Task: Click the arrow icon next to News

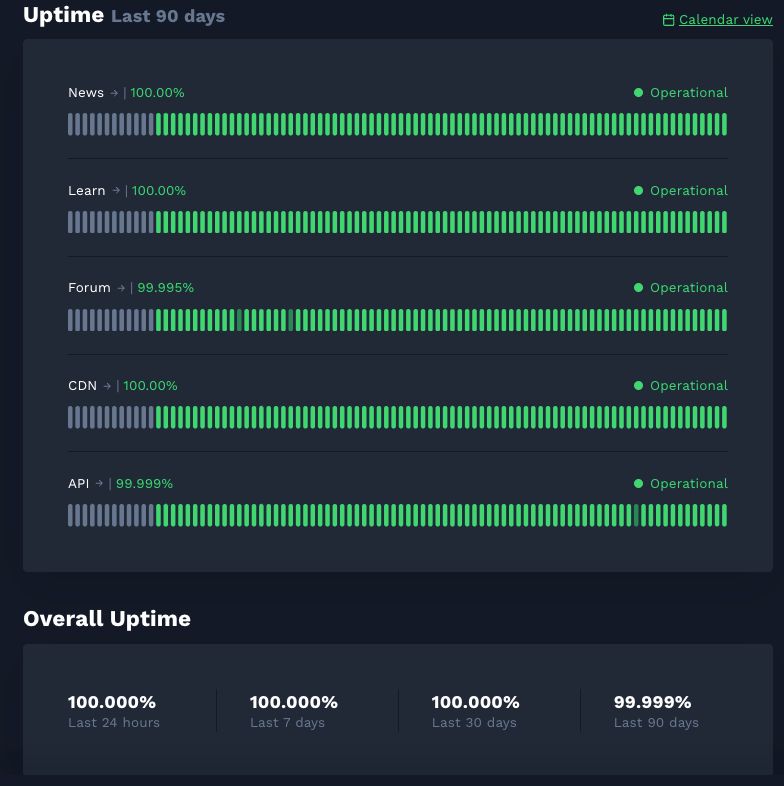Action: 114,93
